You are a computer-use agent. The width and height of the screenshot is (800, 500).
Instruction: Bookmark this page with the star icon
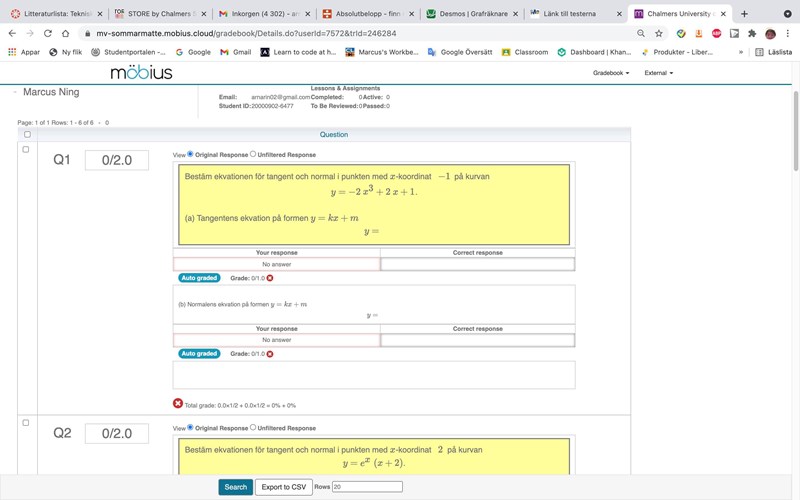coord(659,33)
